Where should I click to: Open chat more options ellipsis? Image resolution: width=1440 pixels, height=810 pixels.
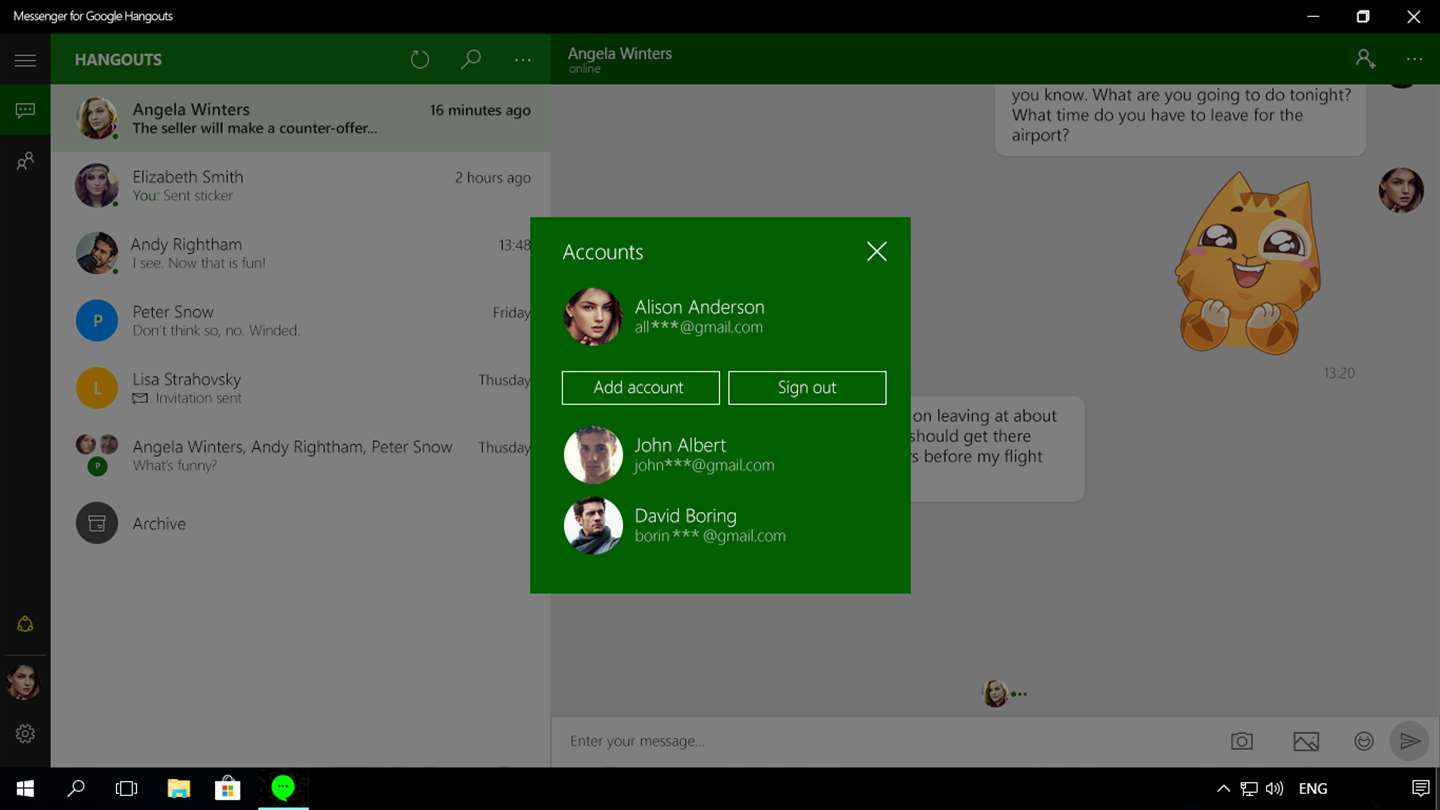click(1414, 59)
